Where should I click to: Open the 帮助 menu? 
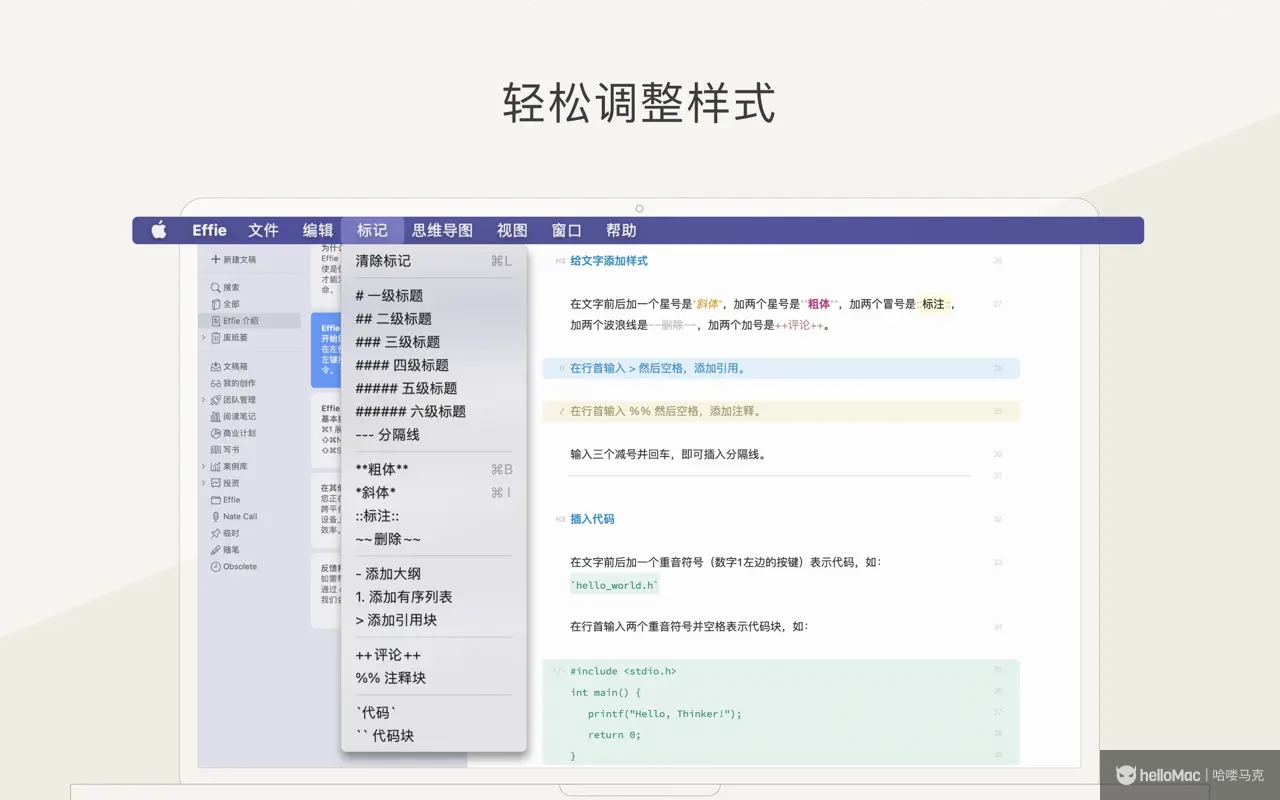coord(621,231)
